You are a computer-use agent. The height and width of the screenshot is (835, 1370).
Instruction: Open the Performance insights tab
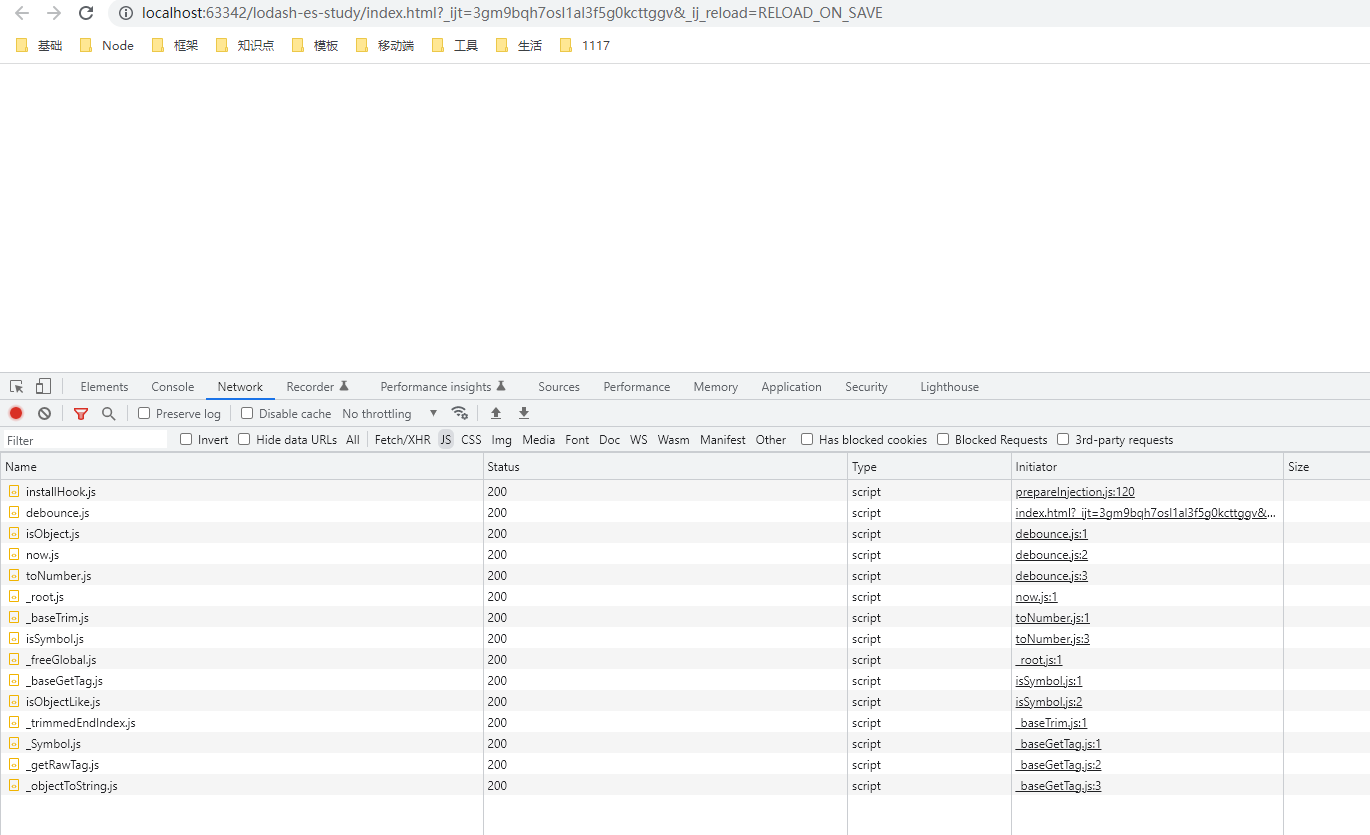pyautogui.click(x=443, y=387)
